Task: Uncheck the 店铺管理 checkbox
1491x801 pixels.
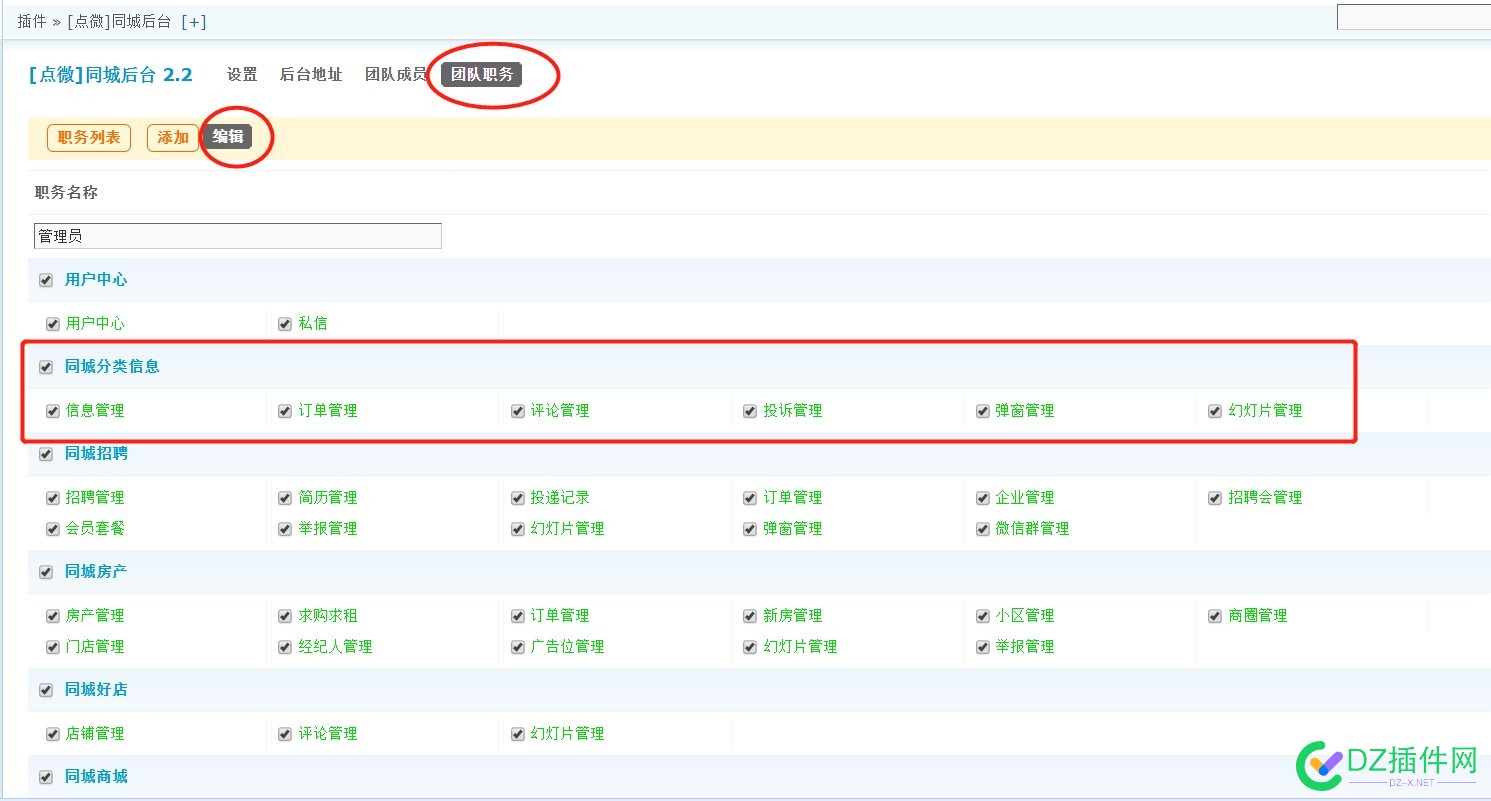Action: (x=53, y=734)
